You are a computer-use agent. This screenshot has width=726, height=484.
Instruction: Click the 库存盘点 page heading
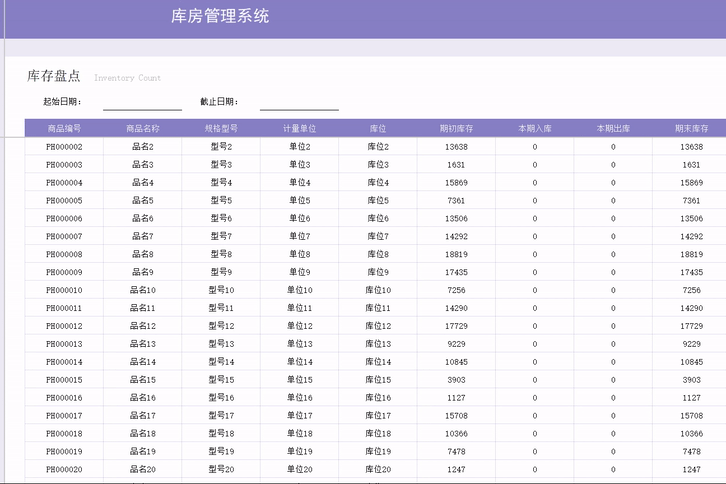click(x=54, y=76)
